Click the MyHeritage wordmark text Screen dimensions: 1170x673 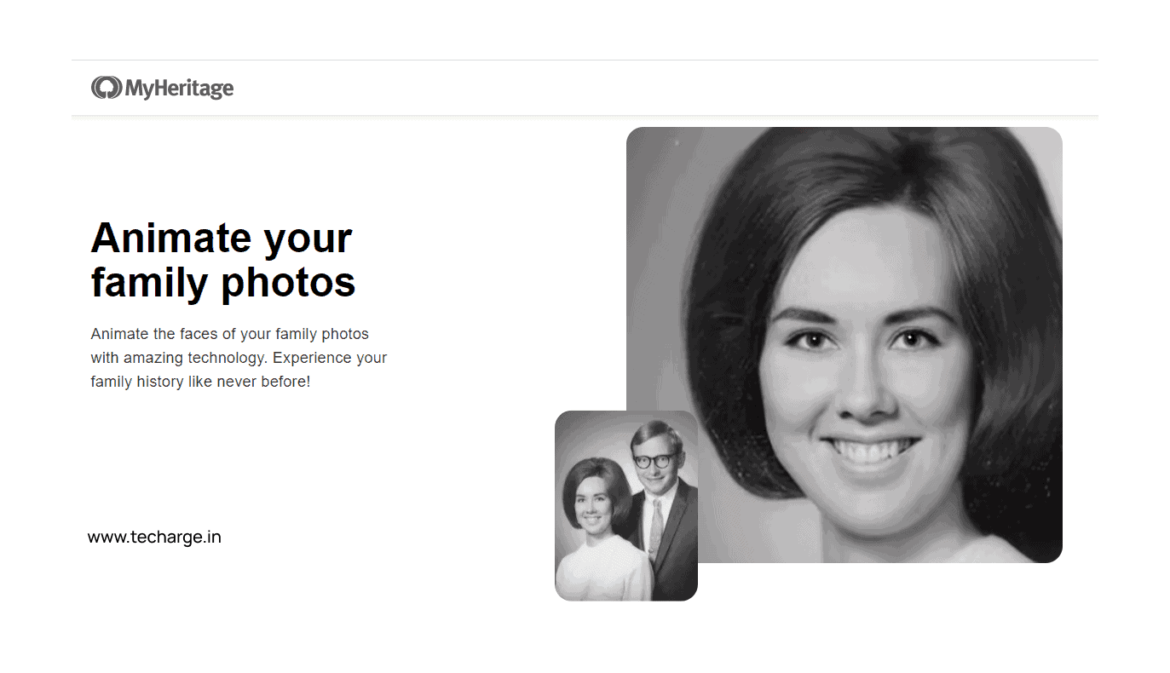(179, 88)
